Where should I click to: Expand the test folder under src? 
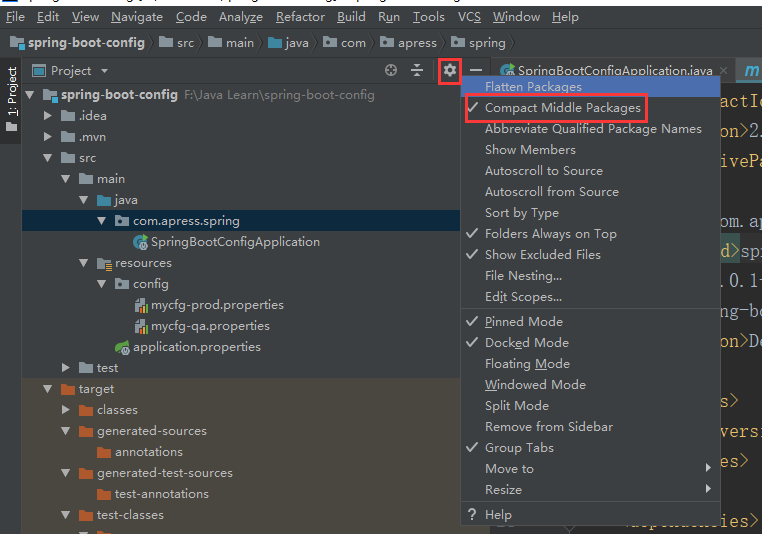pos(65,368)
